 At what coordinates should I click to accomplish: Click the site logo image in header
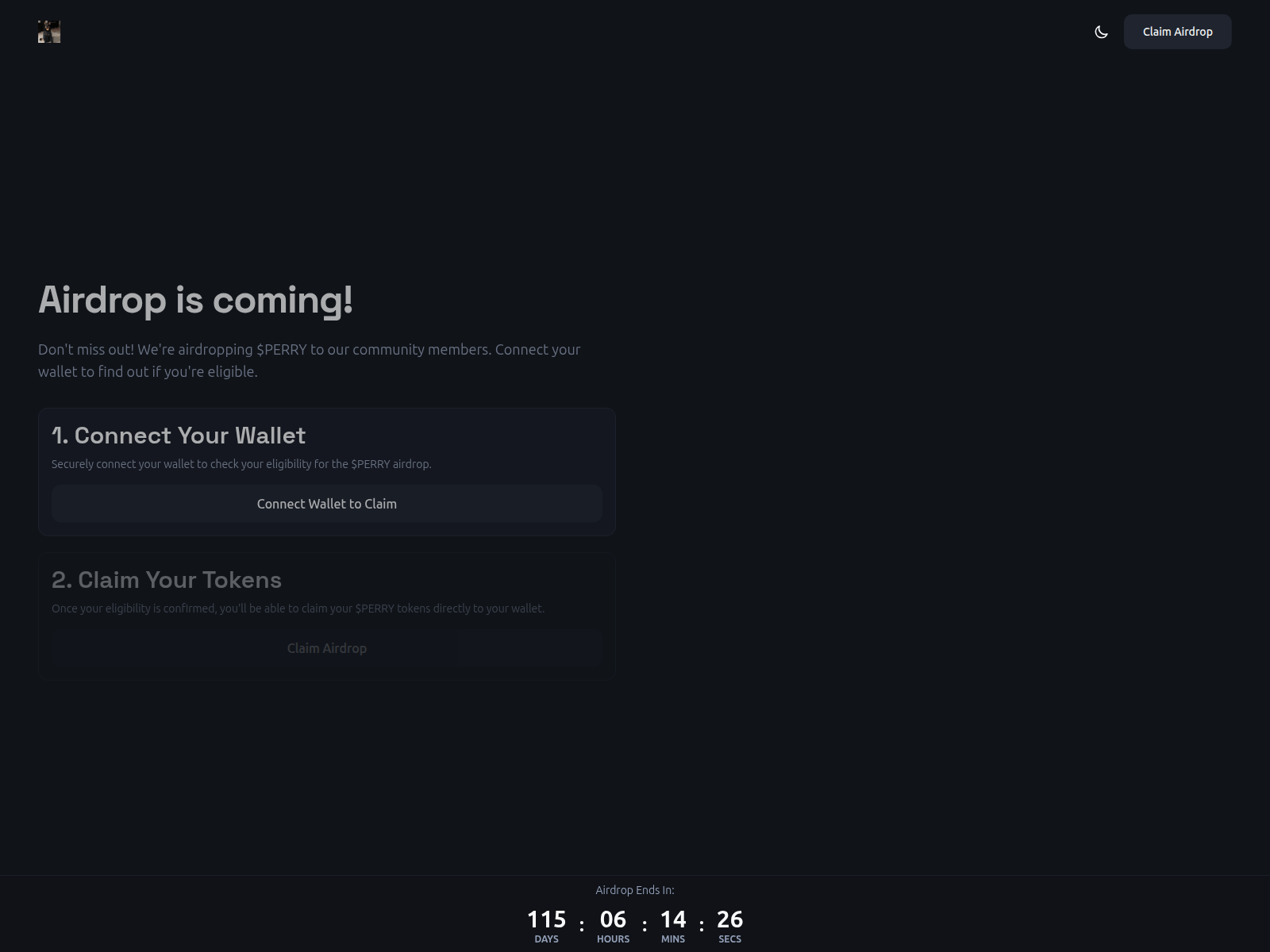(49, 32)
